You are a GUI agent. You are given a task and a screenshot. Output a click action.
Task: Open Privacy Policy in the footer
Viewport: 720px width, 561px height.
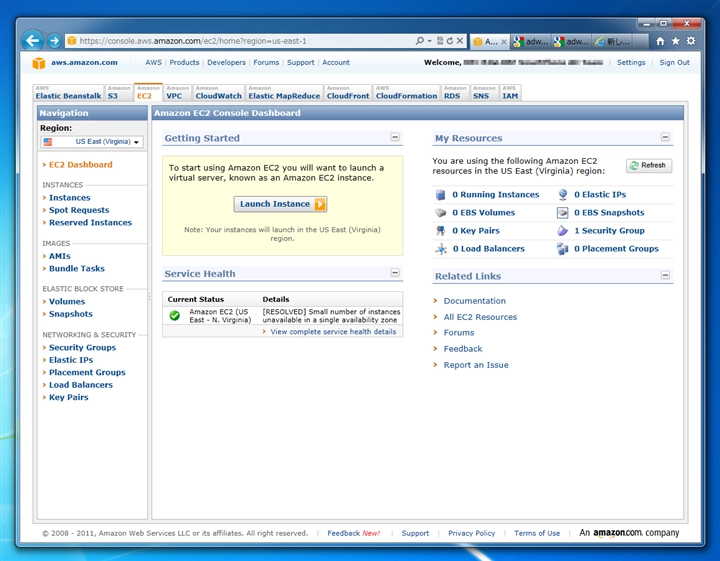[x=471, y=533]
